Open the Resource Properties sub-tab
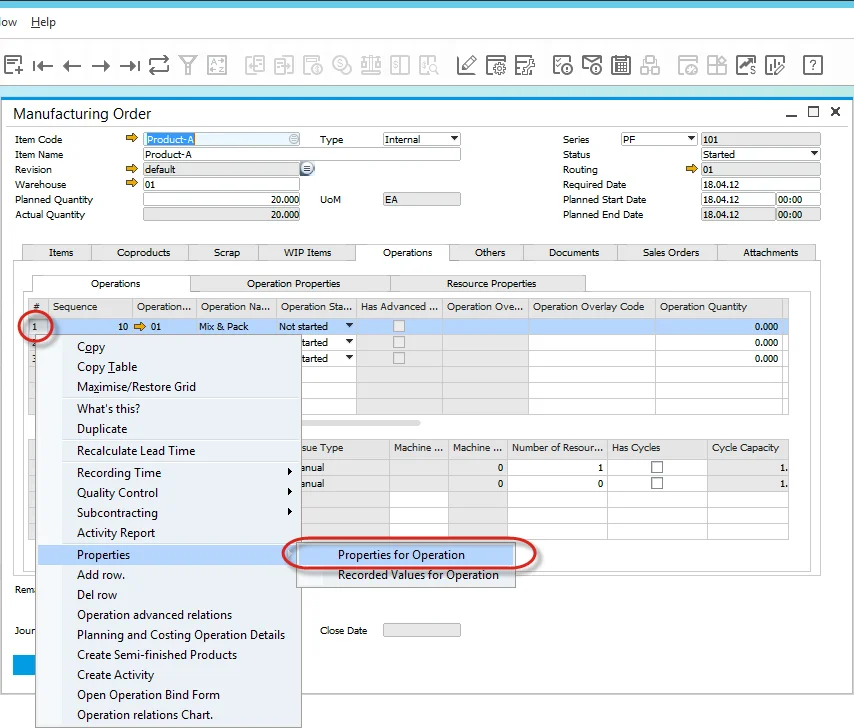 (x=491, y=284)
